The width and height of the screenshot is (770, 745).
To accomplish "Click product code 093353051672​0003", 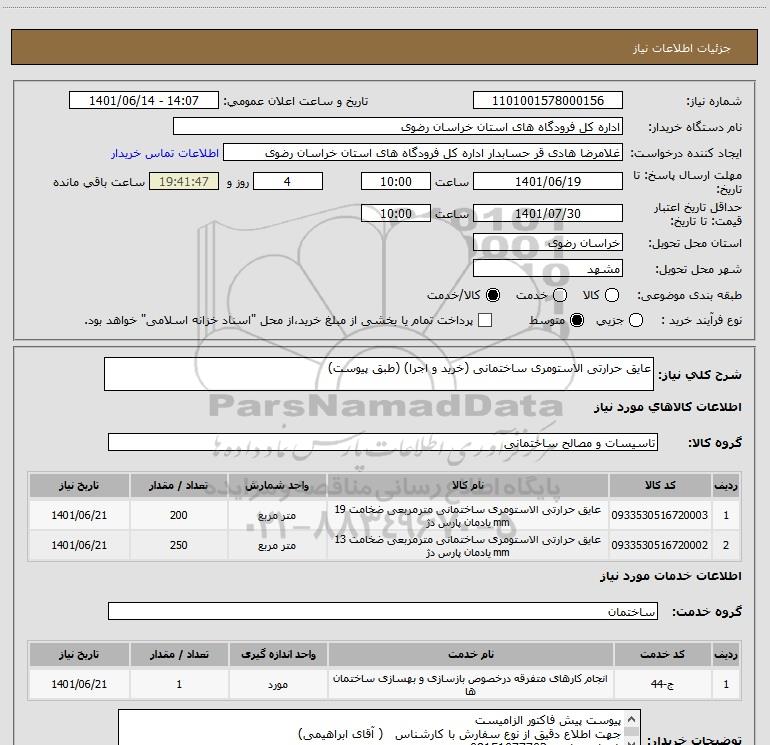I will click(660, 515).
